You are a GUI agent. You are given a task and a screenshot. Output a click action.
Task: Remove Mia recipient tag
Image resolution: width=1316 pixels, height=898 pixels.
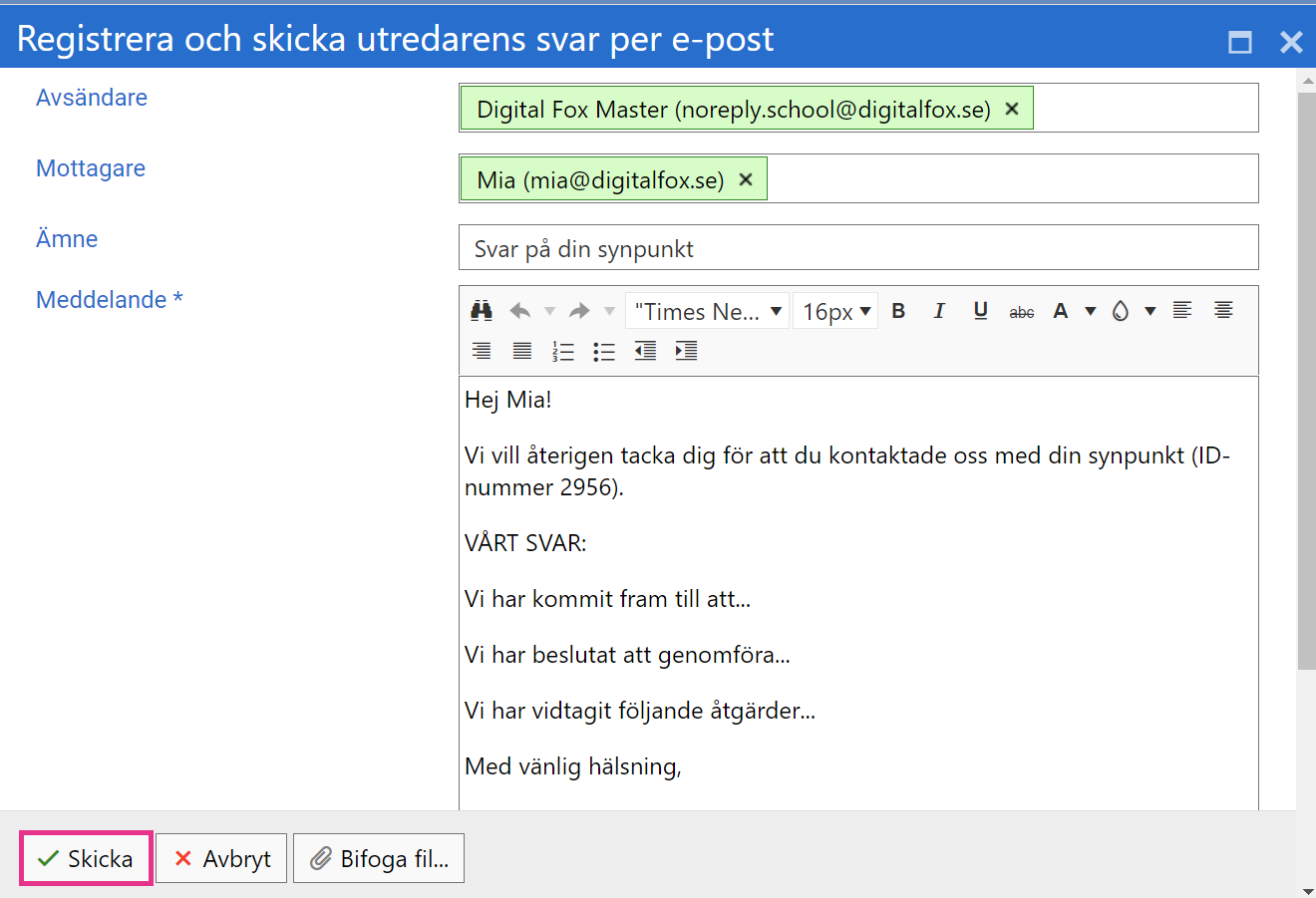pos(746,179)
